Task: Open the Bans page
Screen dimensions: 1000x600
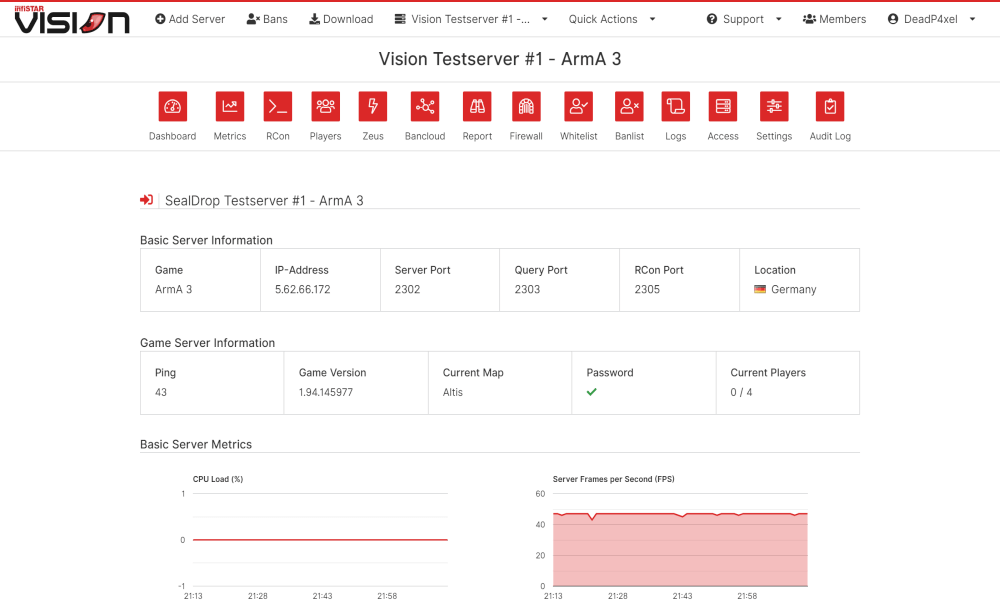Action: 267,19
